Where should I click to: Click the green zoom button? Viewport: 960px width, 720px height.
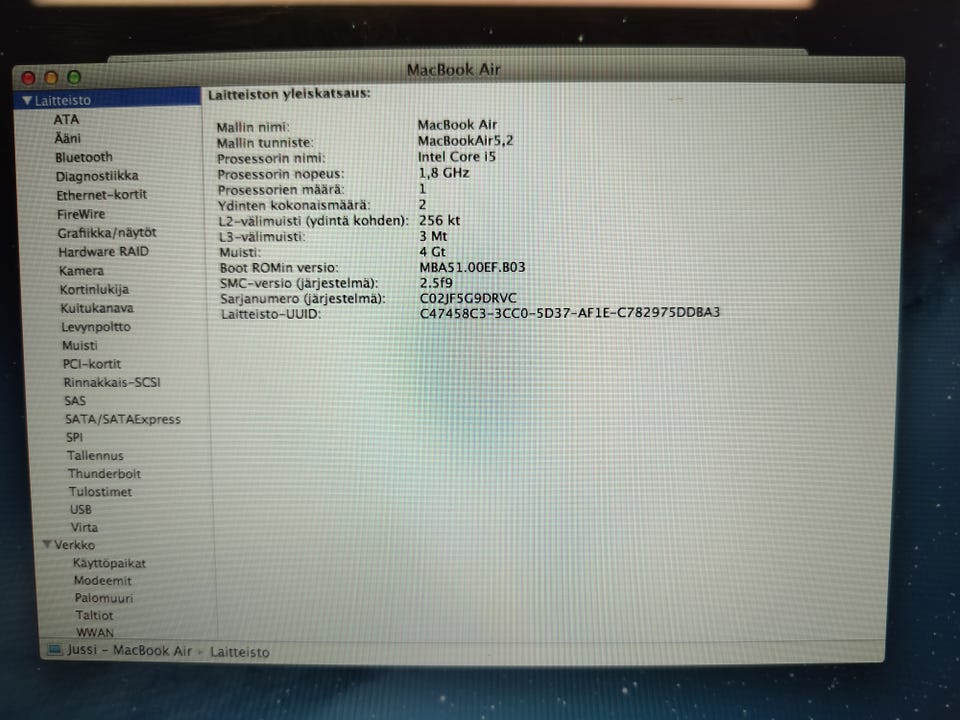[74, 77]
